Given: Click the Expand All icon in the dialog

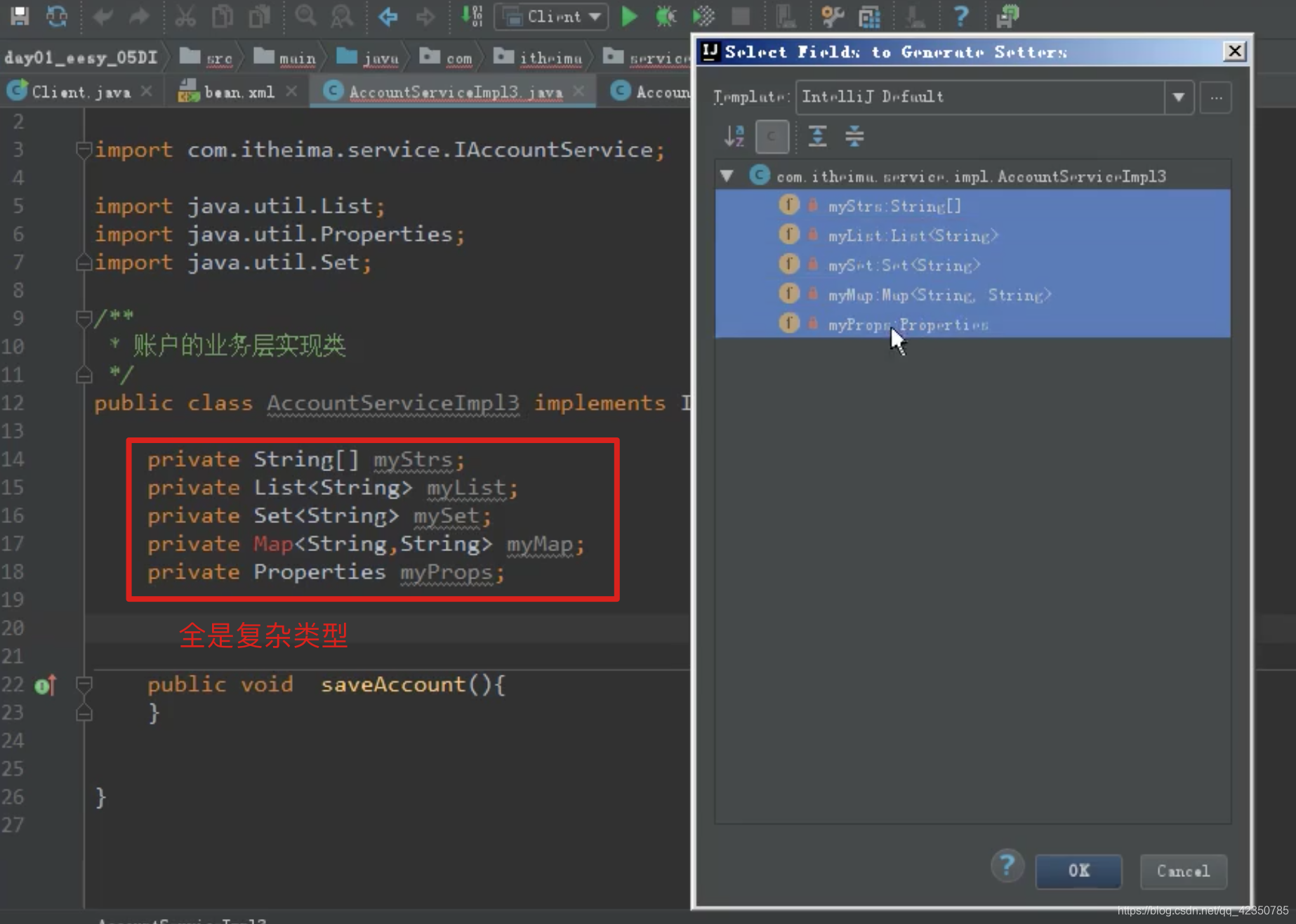Looking at the screenshot, I should tap(817, 136).
